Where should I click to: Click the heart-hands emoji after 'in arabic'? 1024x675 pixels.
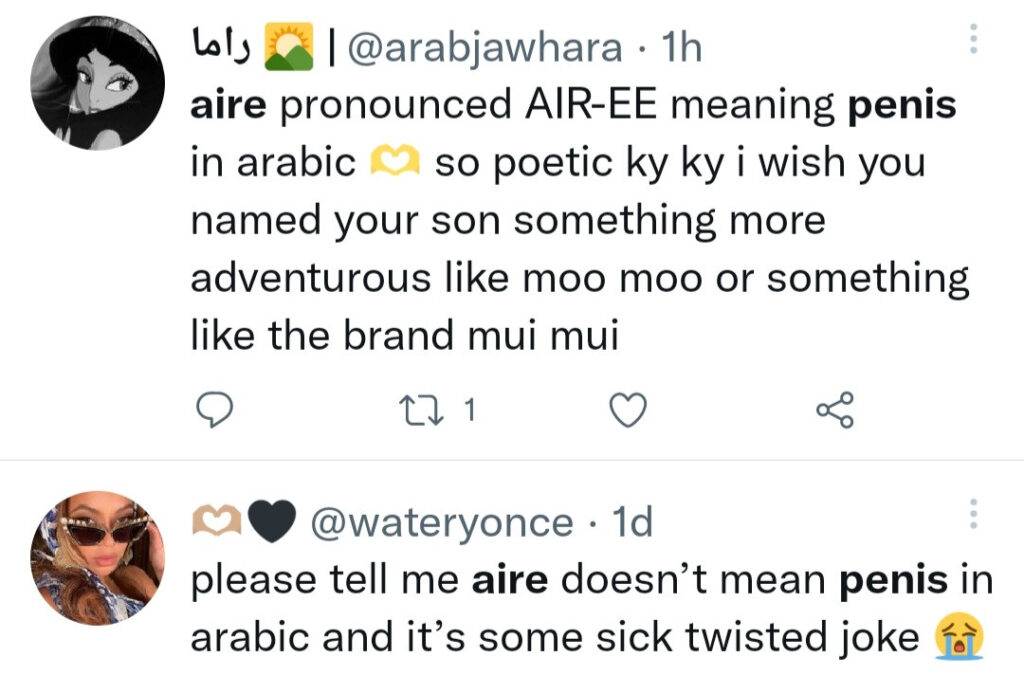click(x=397, y=163)
